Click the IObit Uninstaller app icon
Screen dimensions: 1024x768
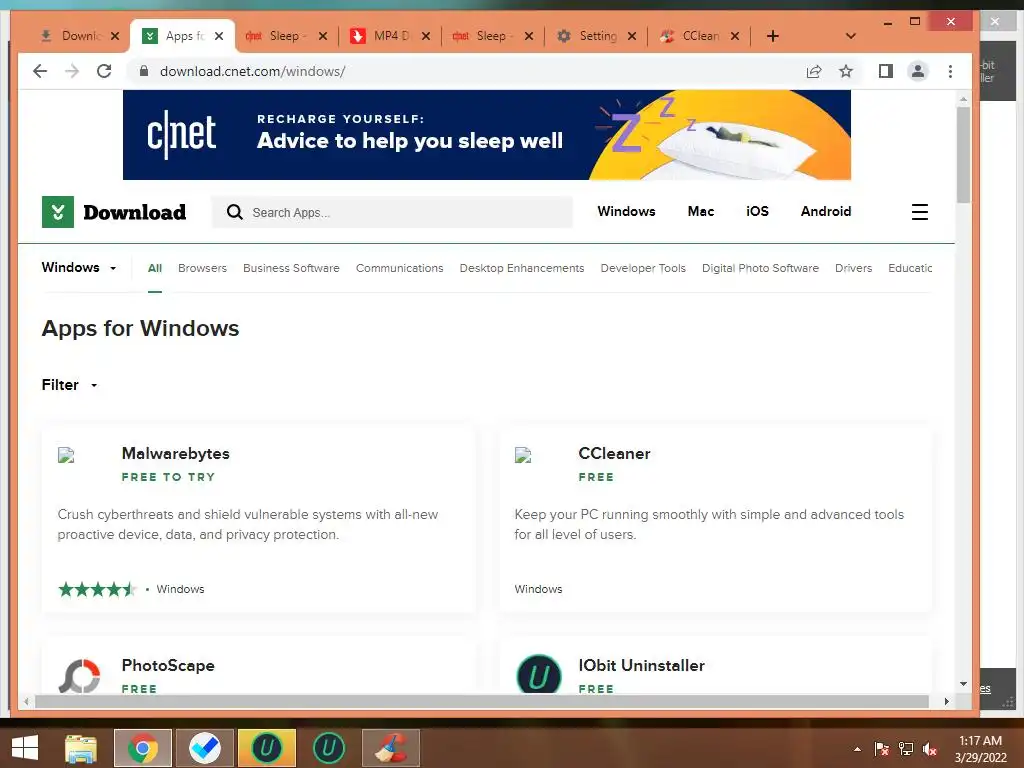[539, 675]
